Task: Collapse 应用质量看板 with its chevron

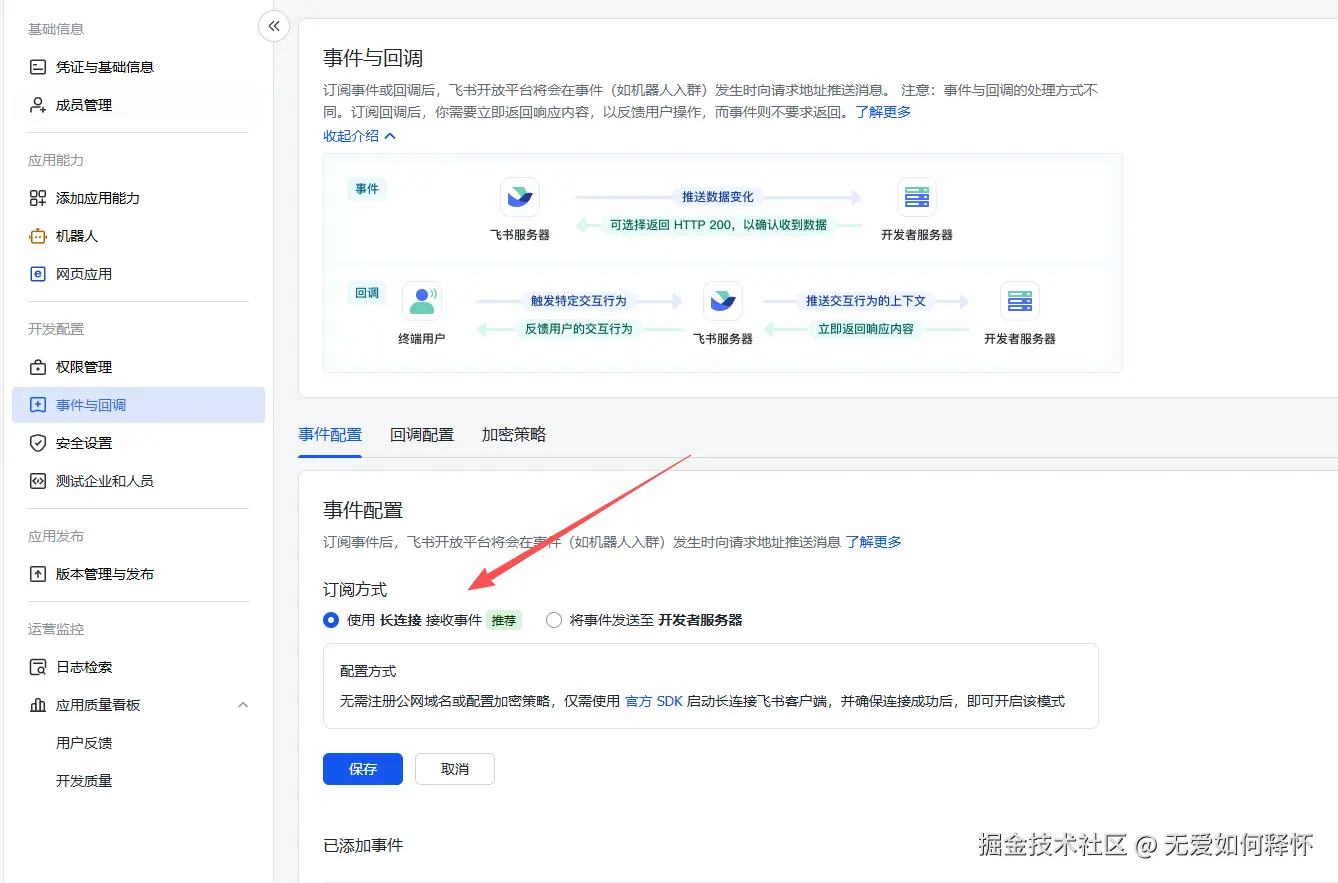Action: 243,705
